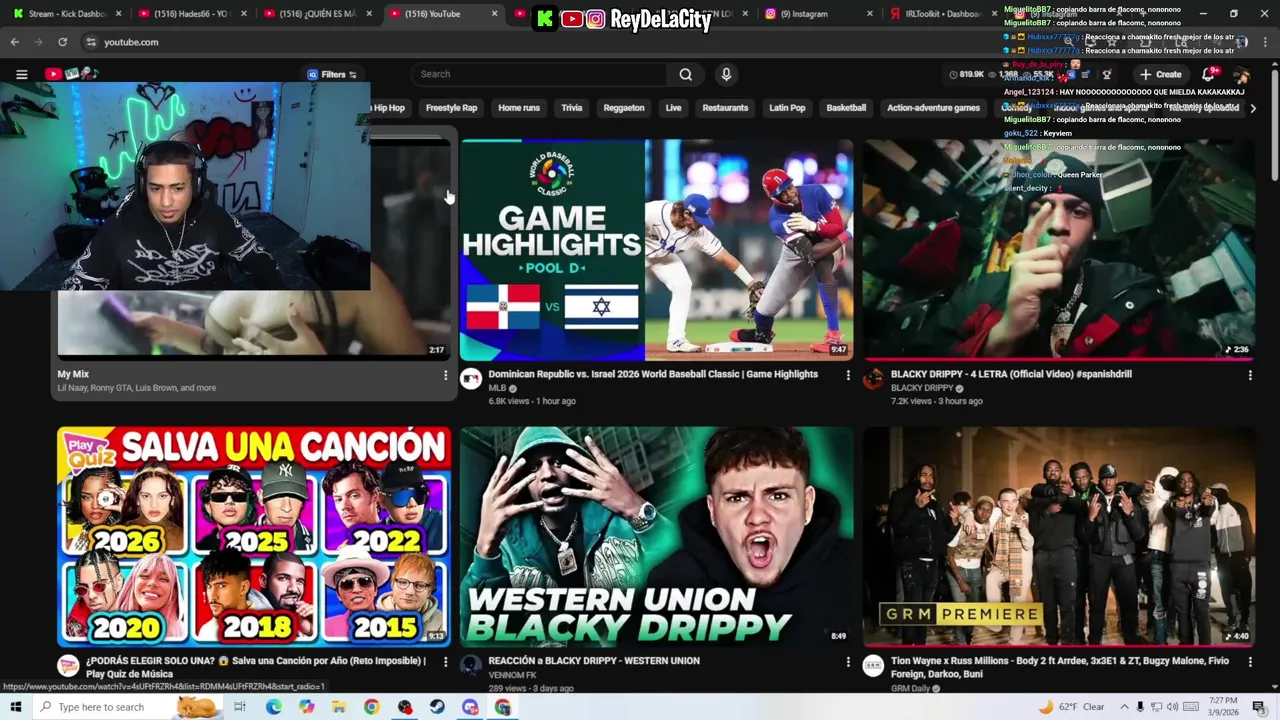
Task: Click the MLB channel avatar
Action: pos(470,378)
